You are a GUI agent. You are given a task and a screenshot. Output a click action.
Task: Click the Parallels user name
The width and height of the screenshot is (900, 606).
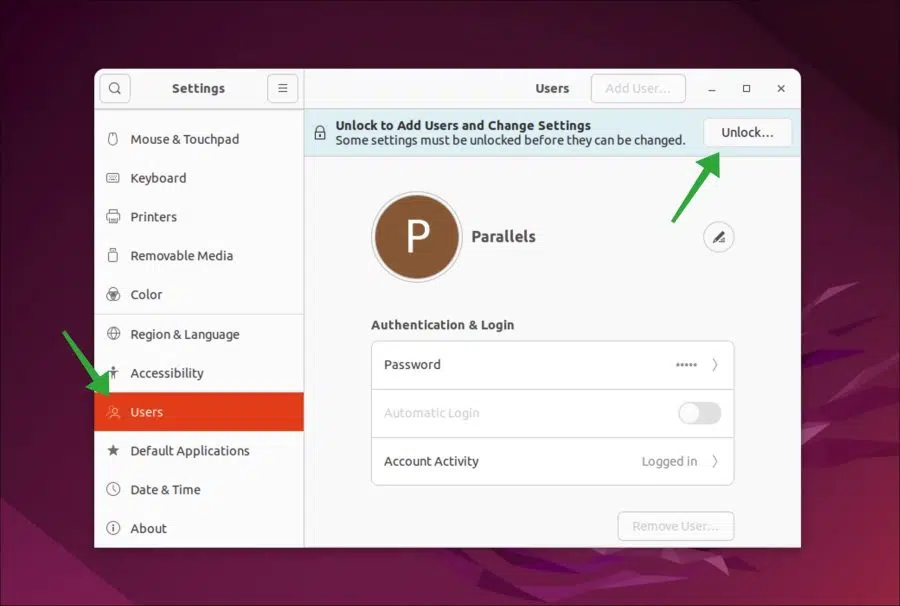503,236
